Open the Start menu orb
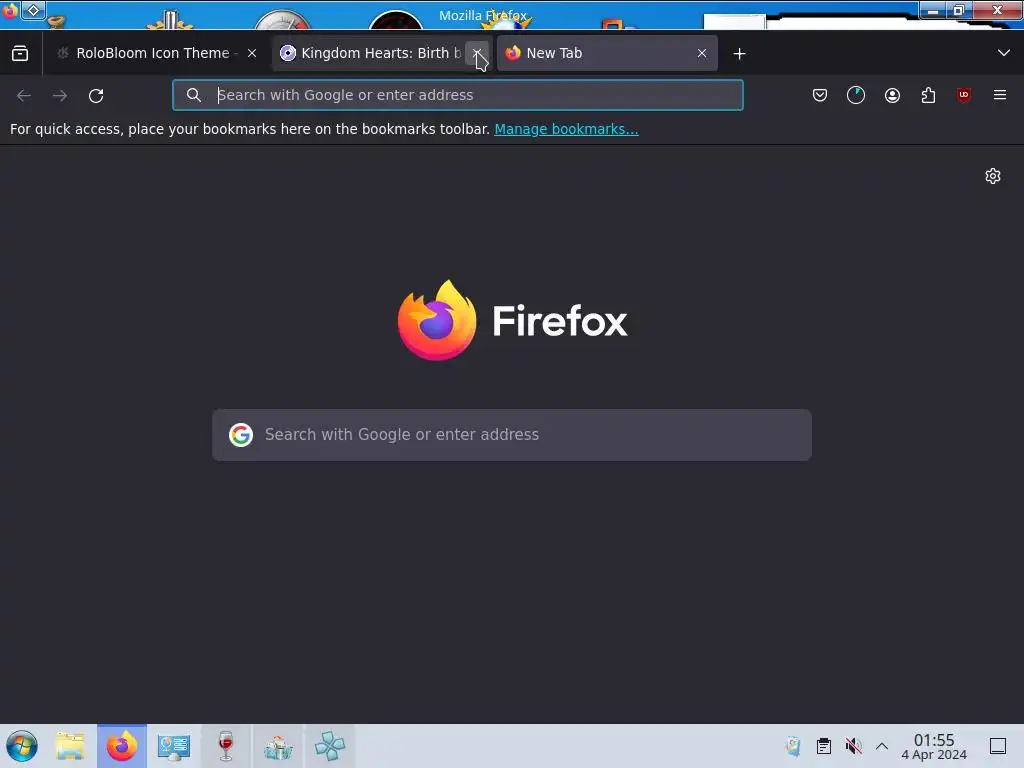 (22, 746)
